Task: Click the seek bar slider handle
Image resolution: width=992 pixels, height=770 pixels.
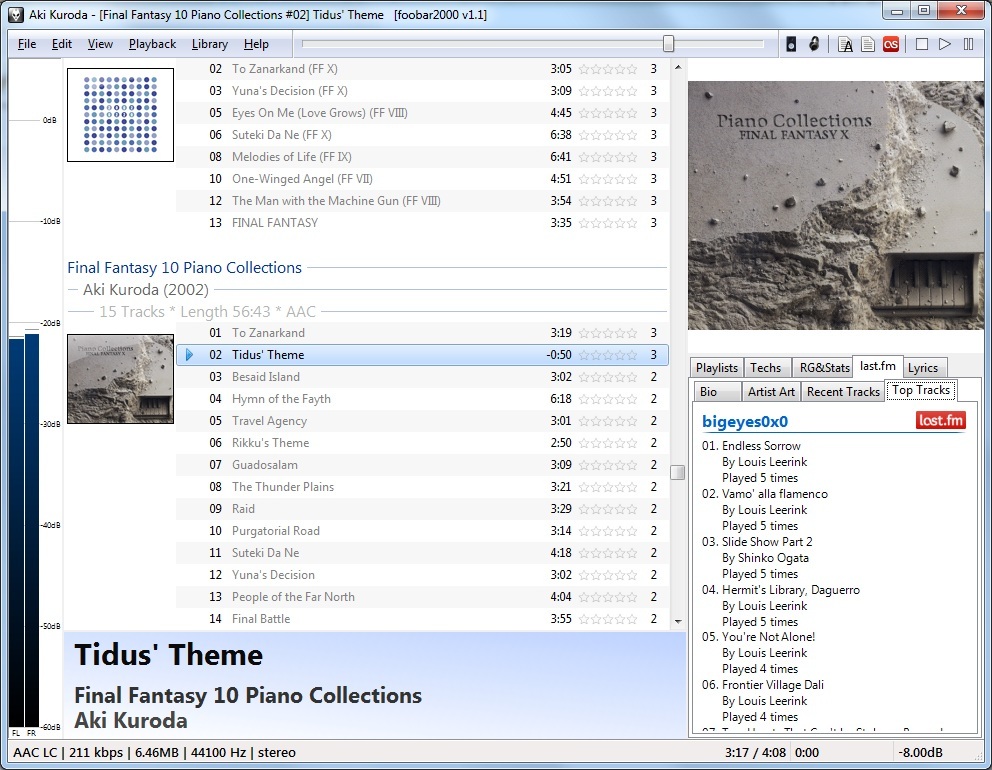Action: [x=668, y=44]
